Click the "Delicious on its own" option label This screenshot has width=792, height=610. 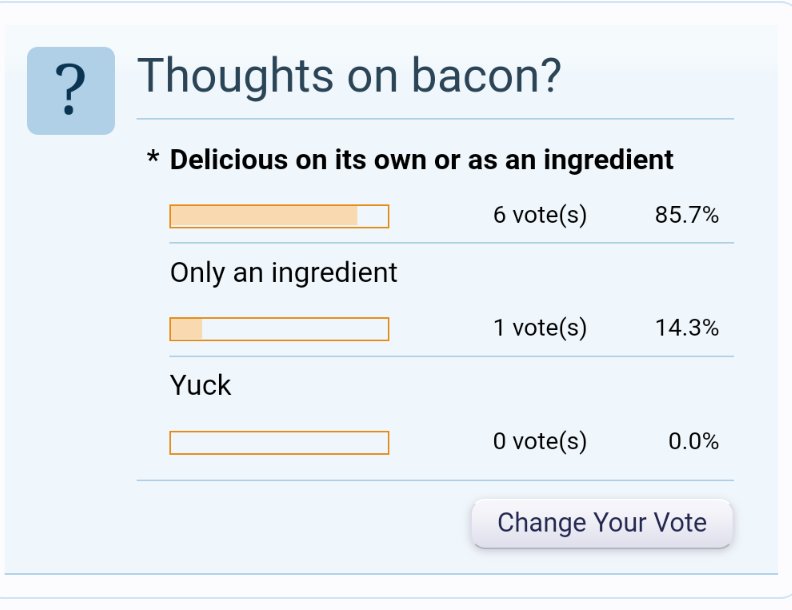[421, 160]
